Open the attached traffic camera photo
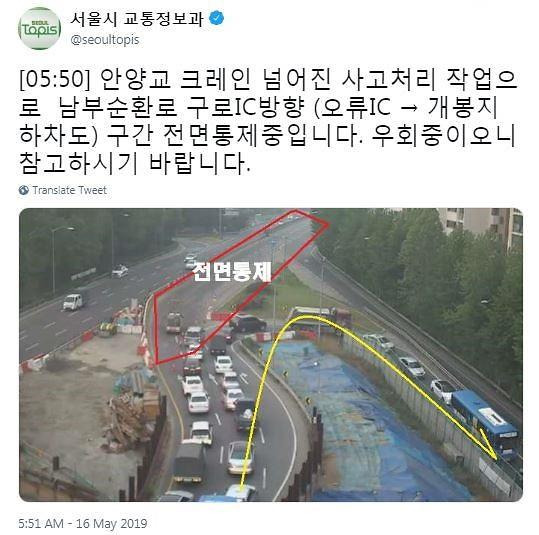Screen dimensions: 539x535 point(271,354)
